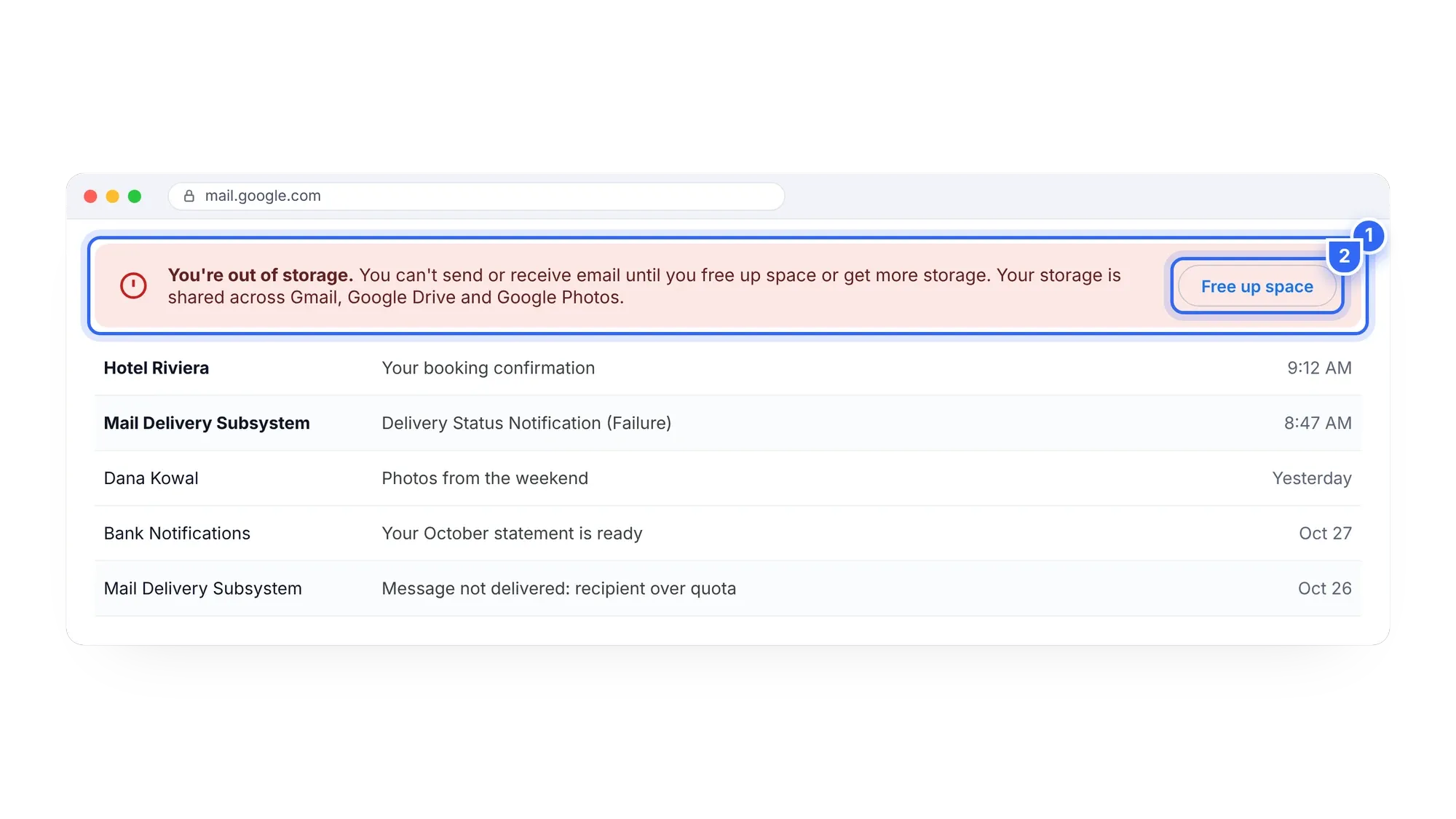Click the red storage warning icon
This screenshot has width=1456, height=819.
(133, 285)
